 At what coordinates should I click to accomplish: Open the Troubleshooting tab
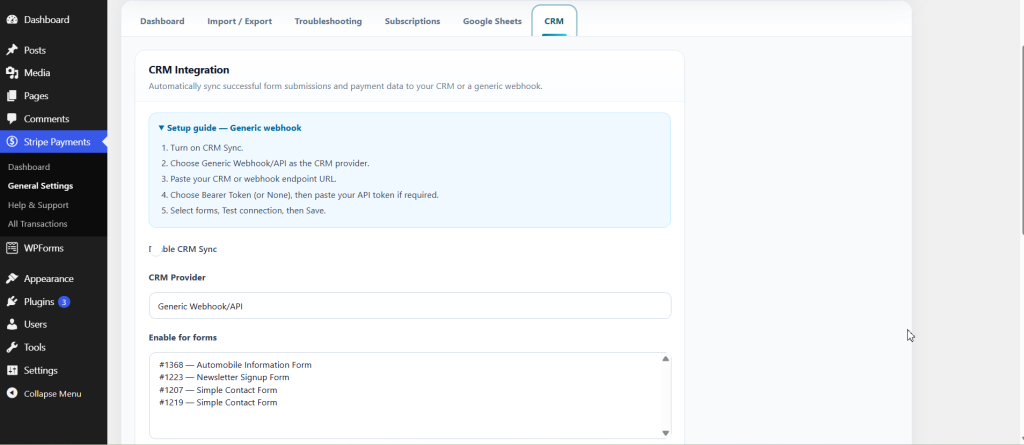328,22
